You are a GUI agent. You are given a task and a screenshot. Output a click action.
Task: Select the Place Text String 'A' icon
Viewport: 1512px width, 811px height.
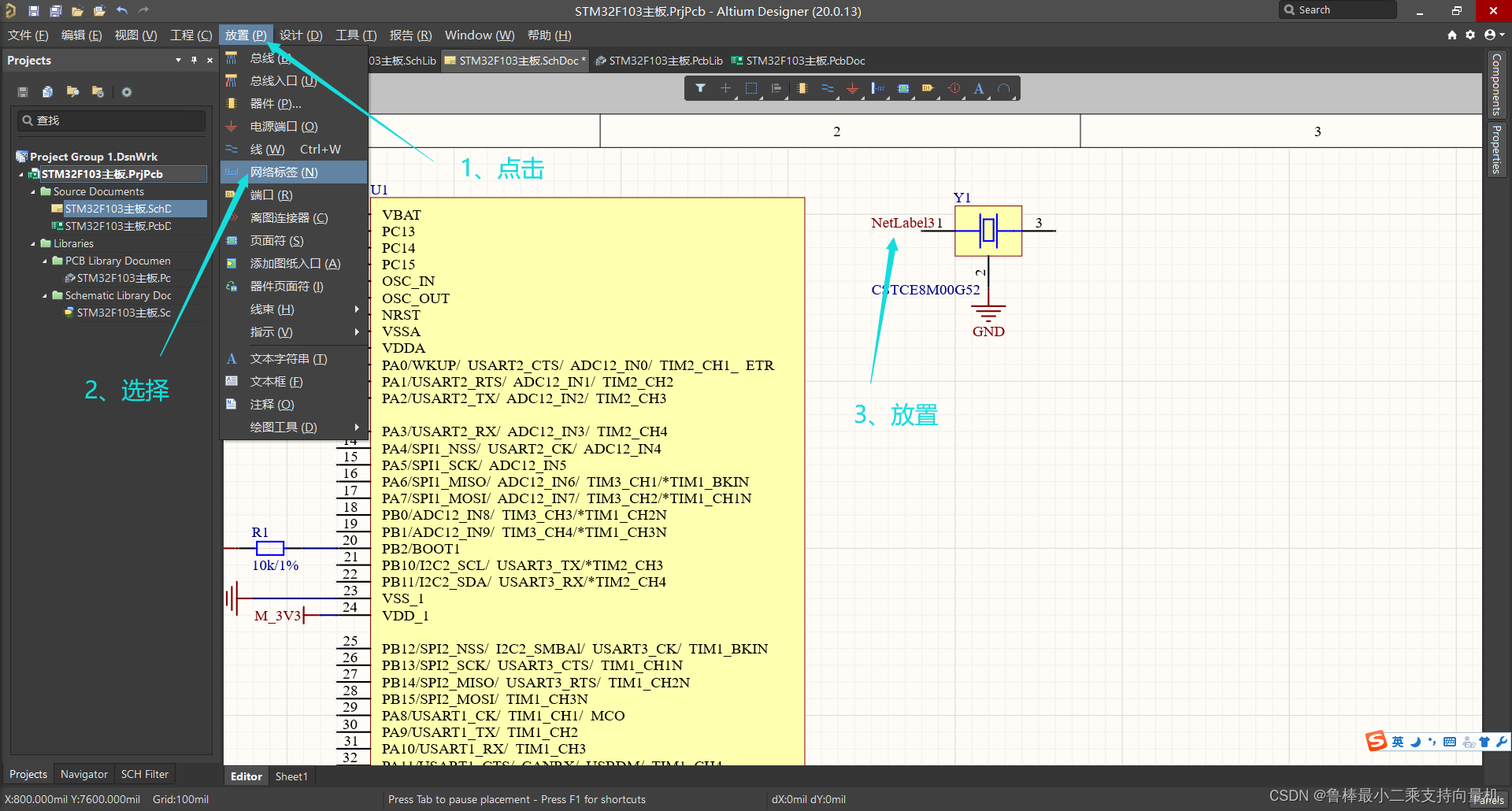pos(978,88)
